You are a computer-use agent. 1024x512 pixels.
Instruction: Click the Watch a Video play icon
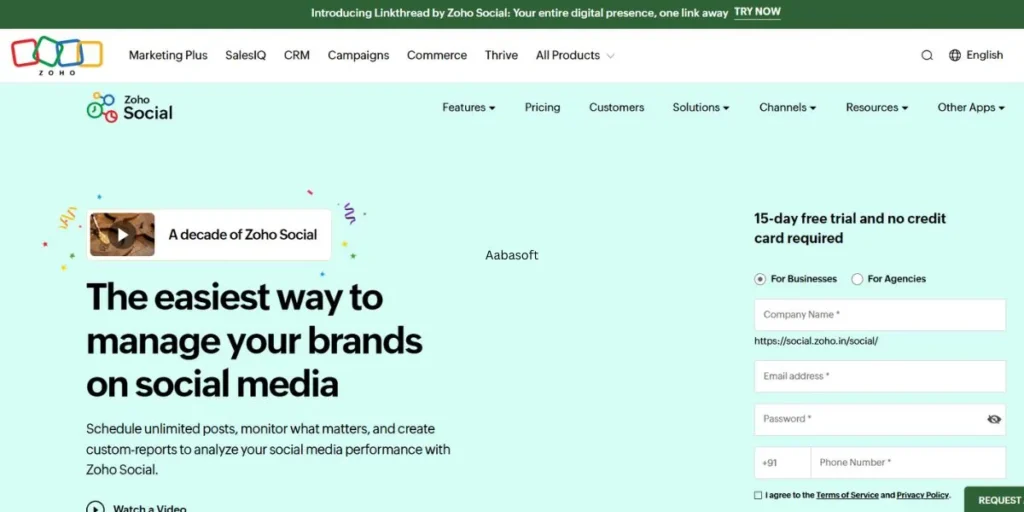click(95, 508)
